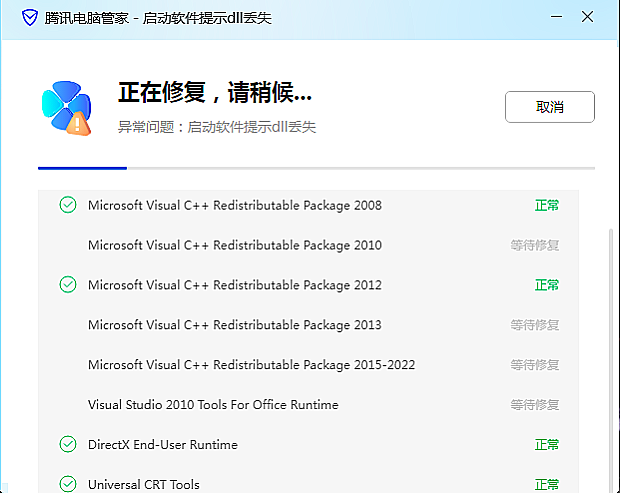Click the Tencent PC Manager shield logo
This screenshot has width=620, height=493.
pyautogui.click(x=30, y=18)
